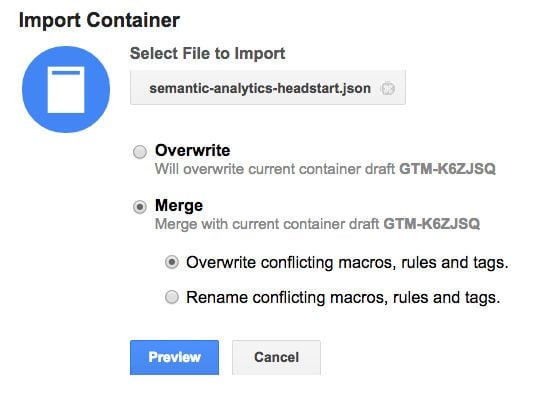
Task: Click the 'Rename conflicting macros' label text
Action: (343, 298)
